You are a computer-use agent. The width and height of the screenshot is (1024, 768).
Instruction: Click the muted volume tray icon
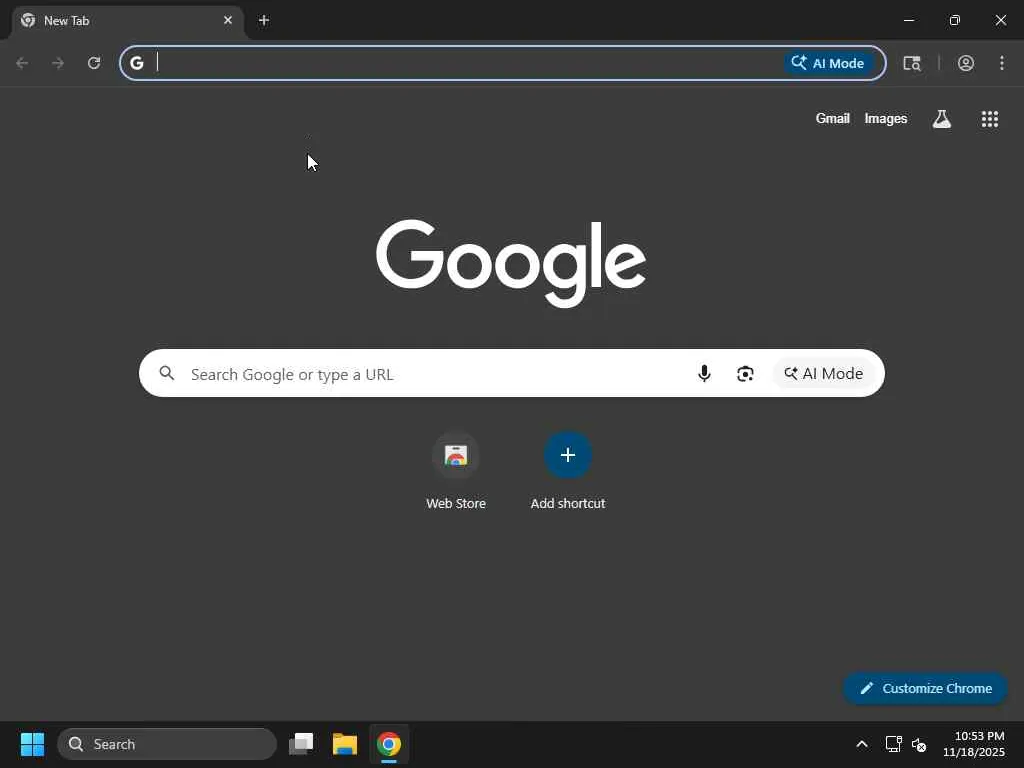(x=919, y=744)
